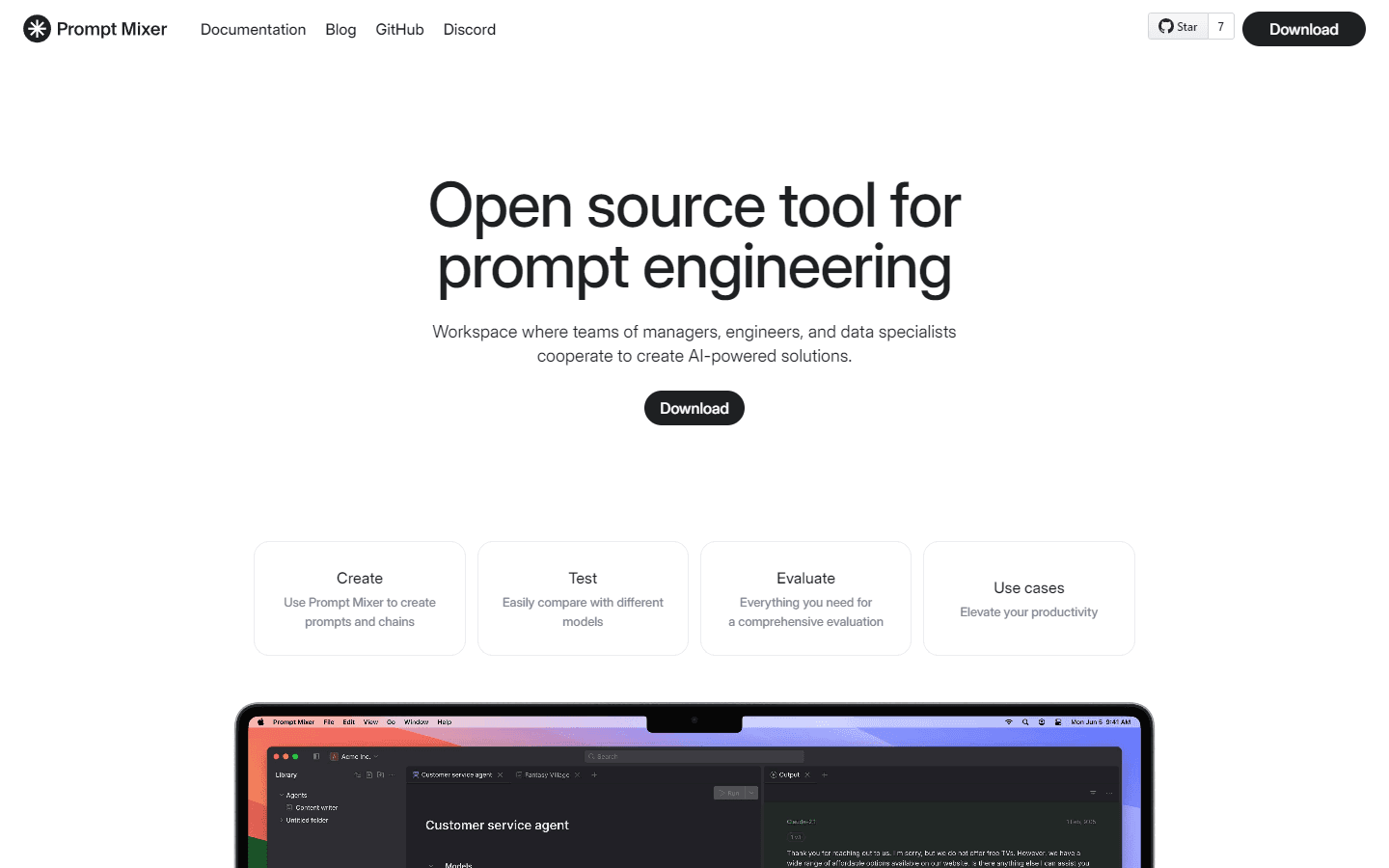The image size is (1389, 868).
Task: Open the Acme Inc. workspace dropdown in preview
Action: point(354,756)
